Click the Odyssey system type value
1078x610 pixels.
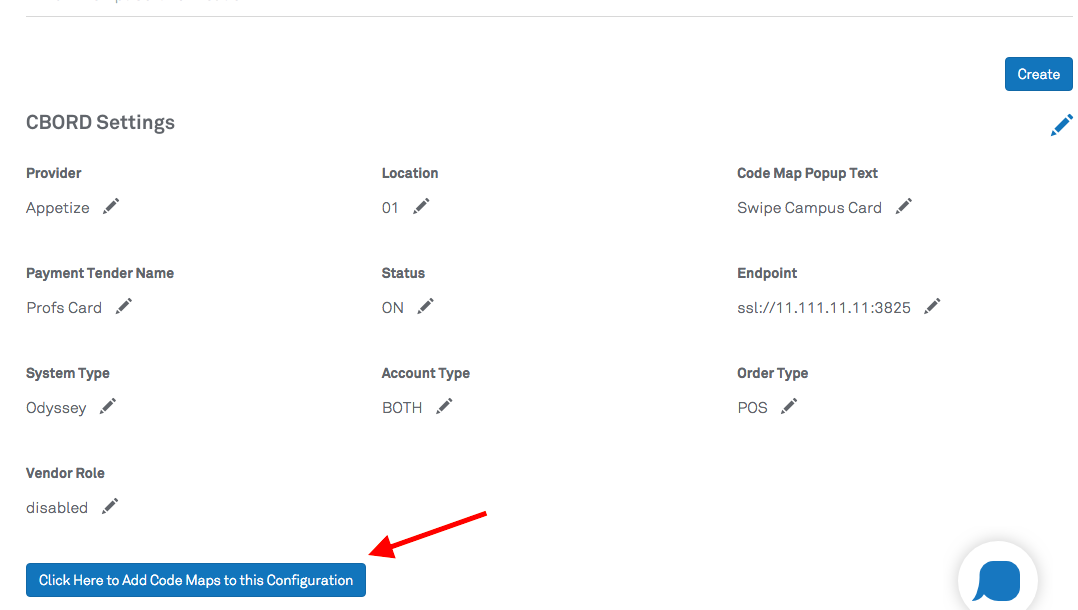[56, 408]
